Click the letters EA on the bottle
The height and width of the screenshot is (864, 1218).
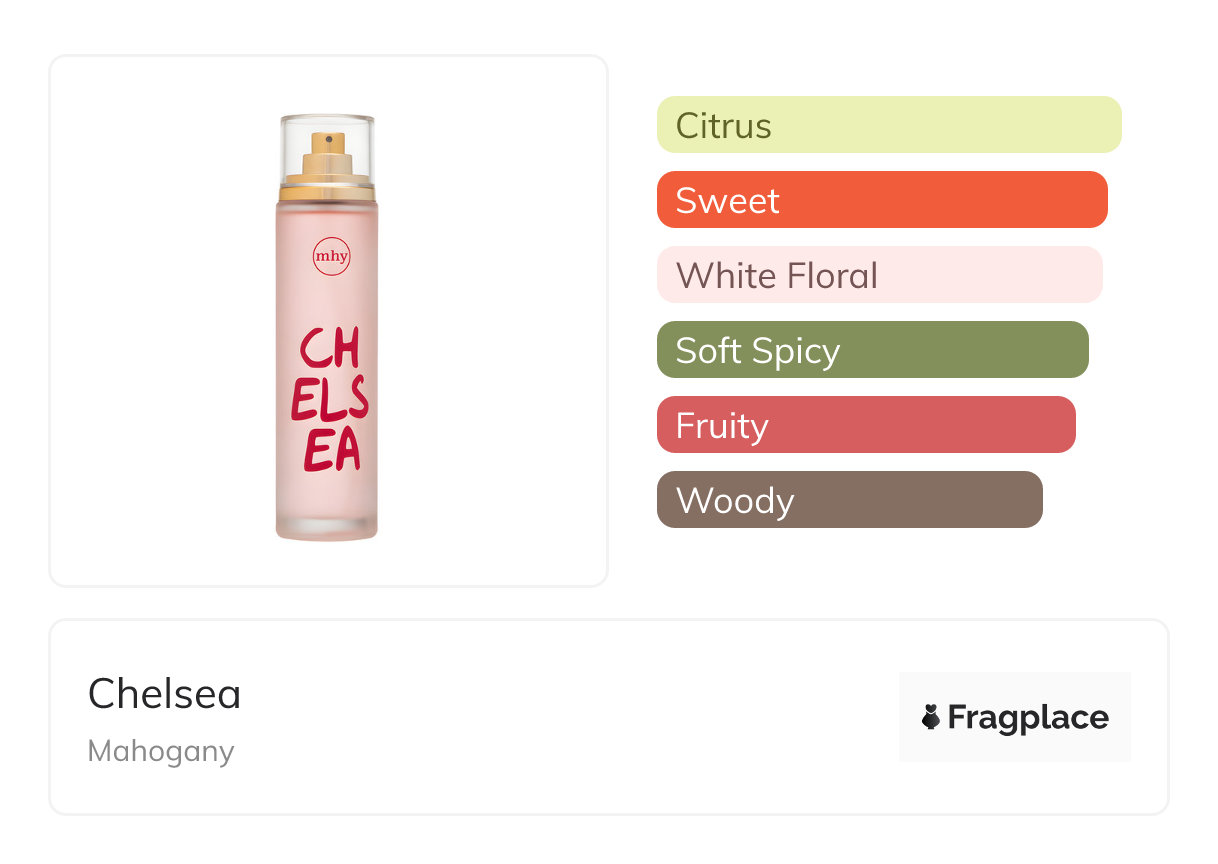332,451
